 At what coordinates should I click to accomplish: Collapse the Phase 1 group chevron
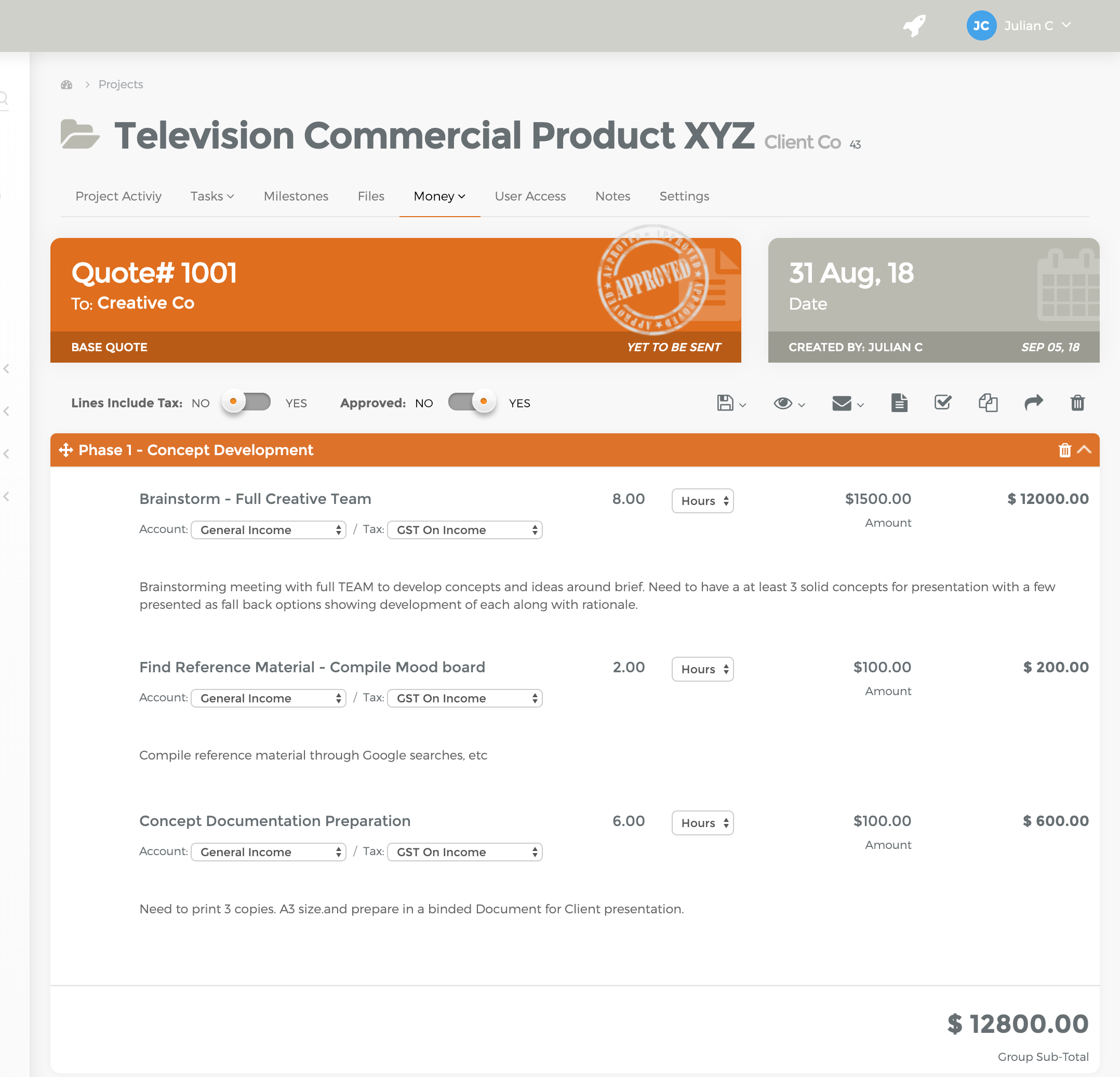click(x=1084, y=449)
